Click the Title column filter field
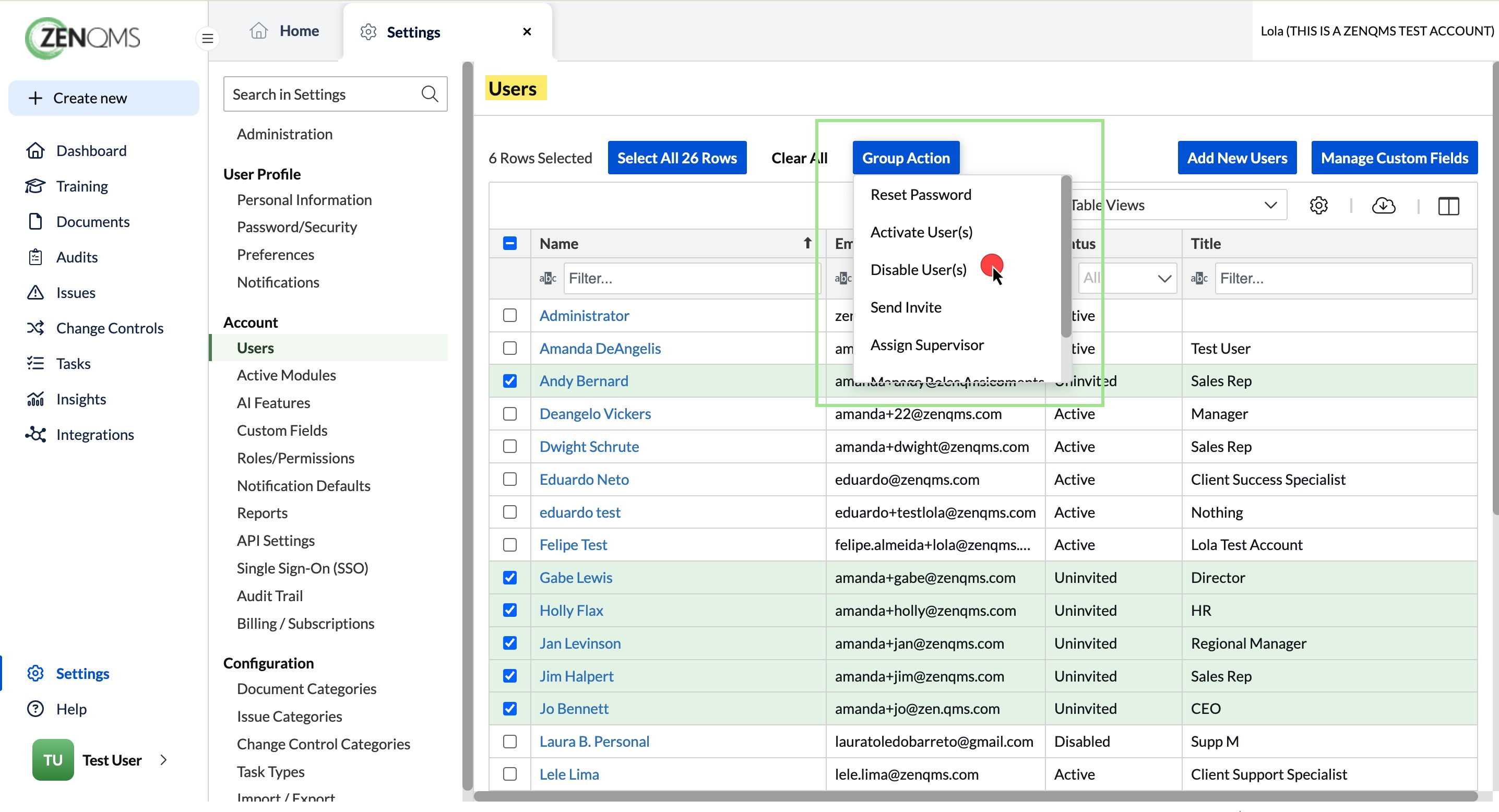 pos(1343,278)
